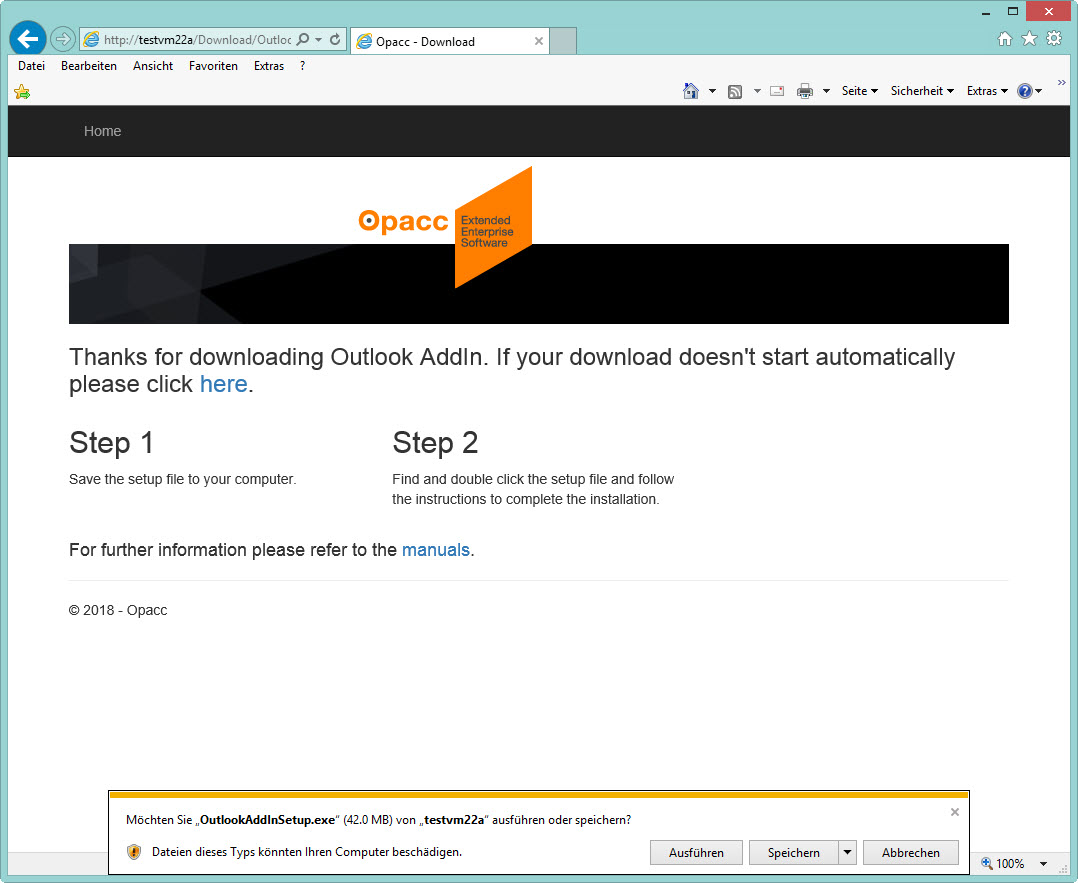Click the security shield warning icon

(x=134, y=852)
